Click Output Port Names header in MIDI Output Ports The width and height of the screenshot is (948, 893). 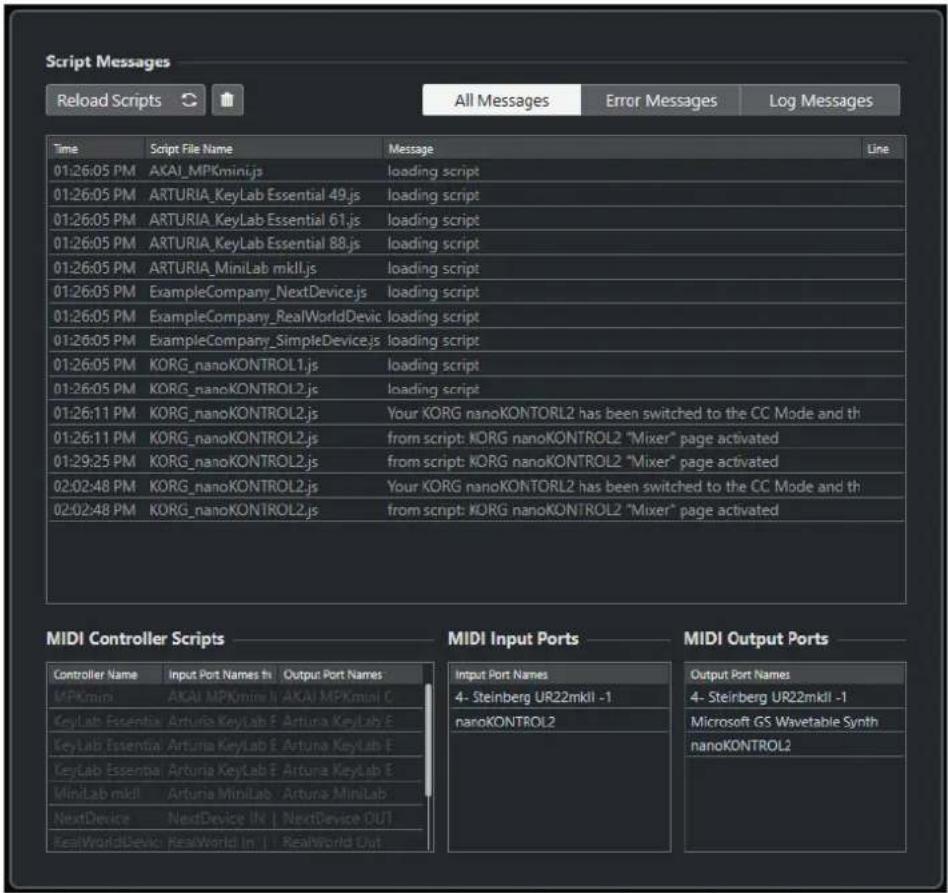pos(795,674)
